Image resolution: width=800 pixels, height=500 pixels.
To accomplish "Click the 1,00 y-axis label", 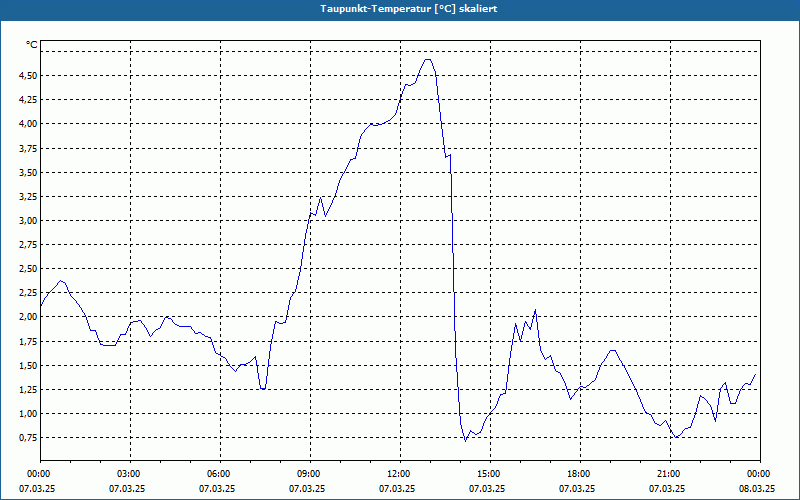I will pyautogui.click(x=28, y=413).
